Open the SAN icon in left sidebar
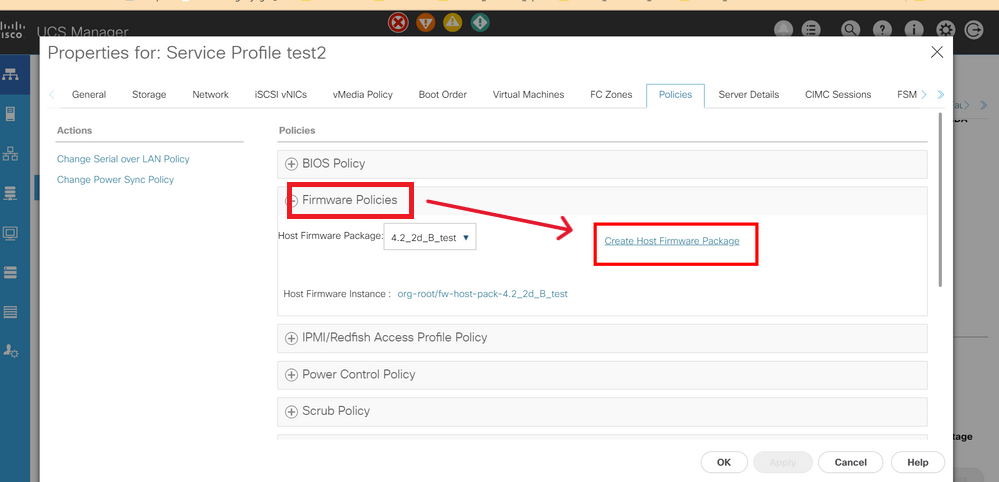 10,193
